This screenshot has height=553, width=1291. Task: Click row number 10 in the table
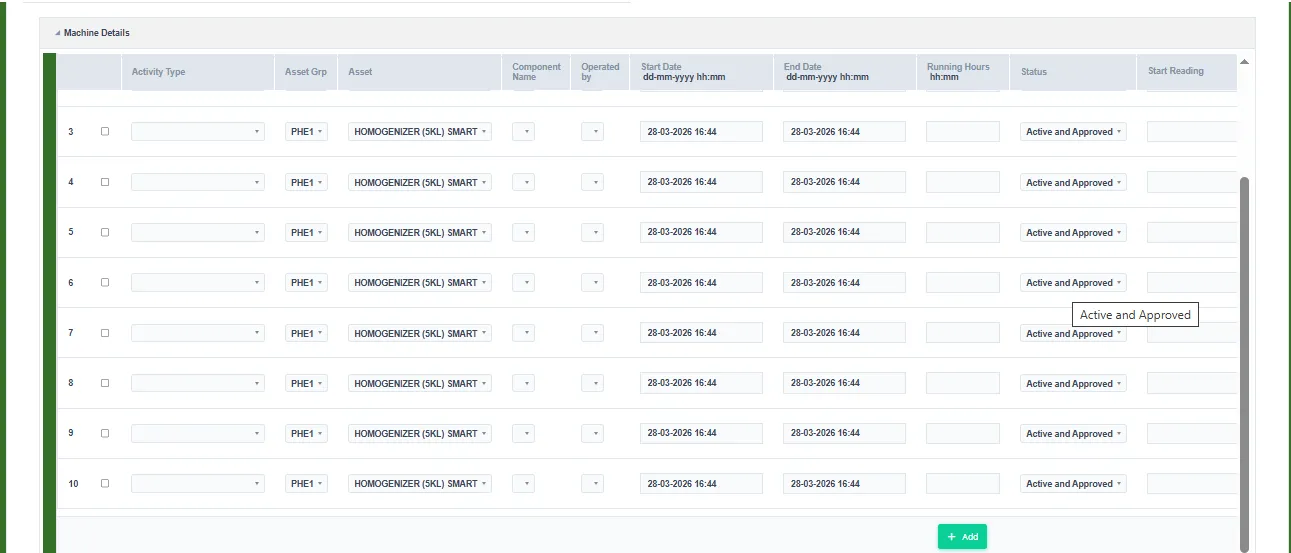coord(73,483)
